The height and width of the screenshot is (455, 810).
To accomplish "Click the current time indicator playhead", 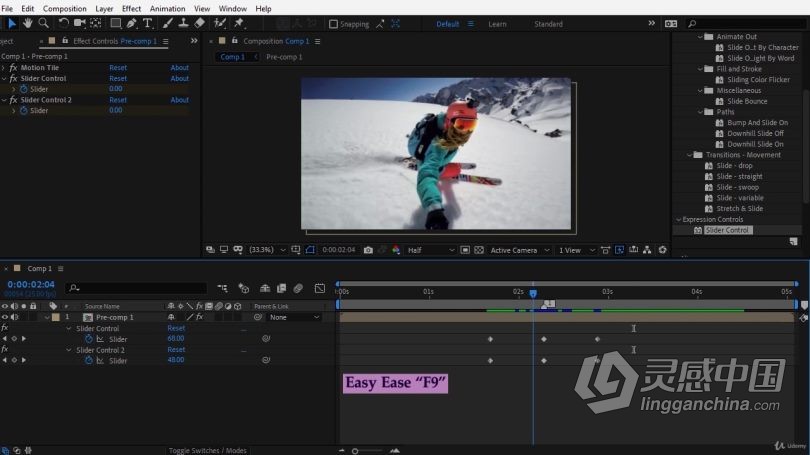I will [x=533, y=293].
